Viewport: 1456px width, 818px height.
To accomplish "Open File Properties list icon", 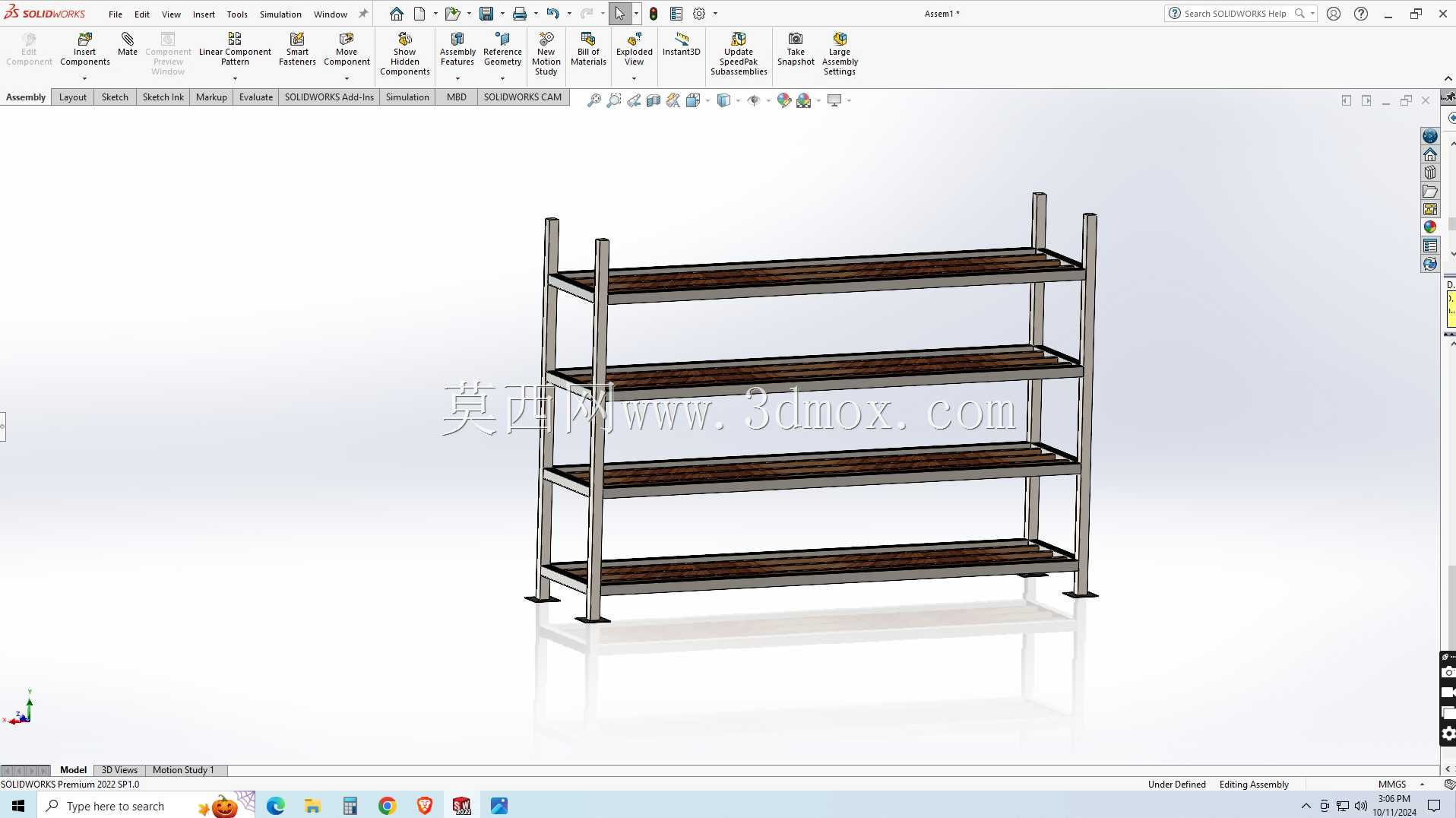I will point(676,14).
